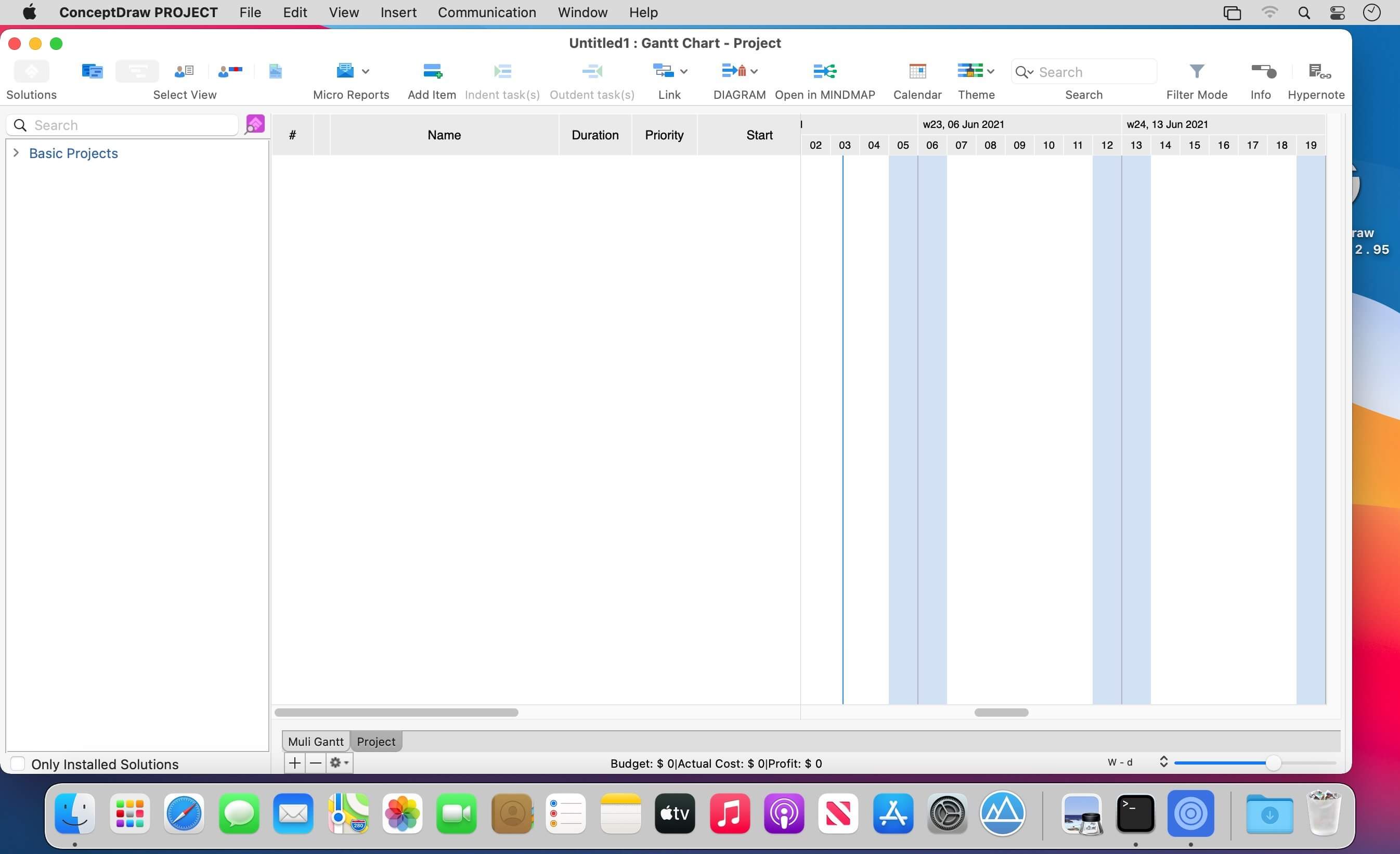Open the Theme dropdown arrow
The width and height of the screenshot is (1400, 854).
point(991,72)
